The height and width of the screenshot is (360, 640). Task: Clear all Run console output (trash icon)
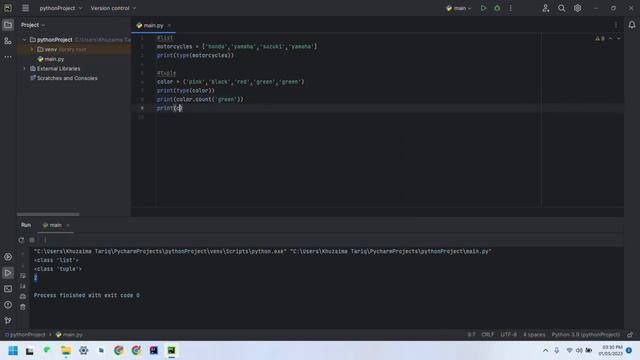(x=23, y=307)
